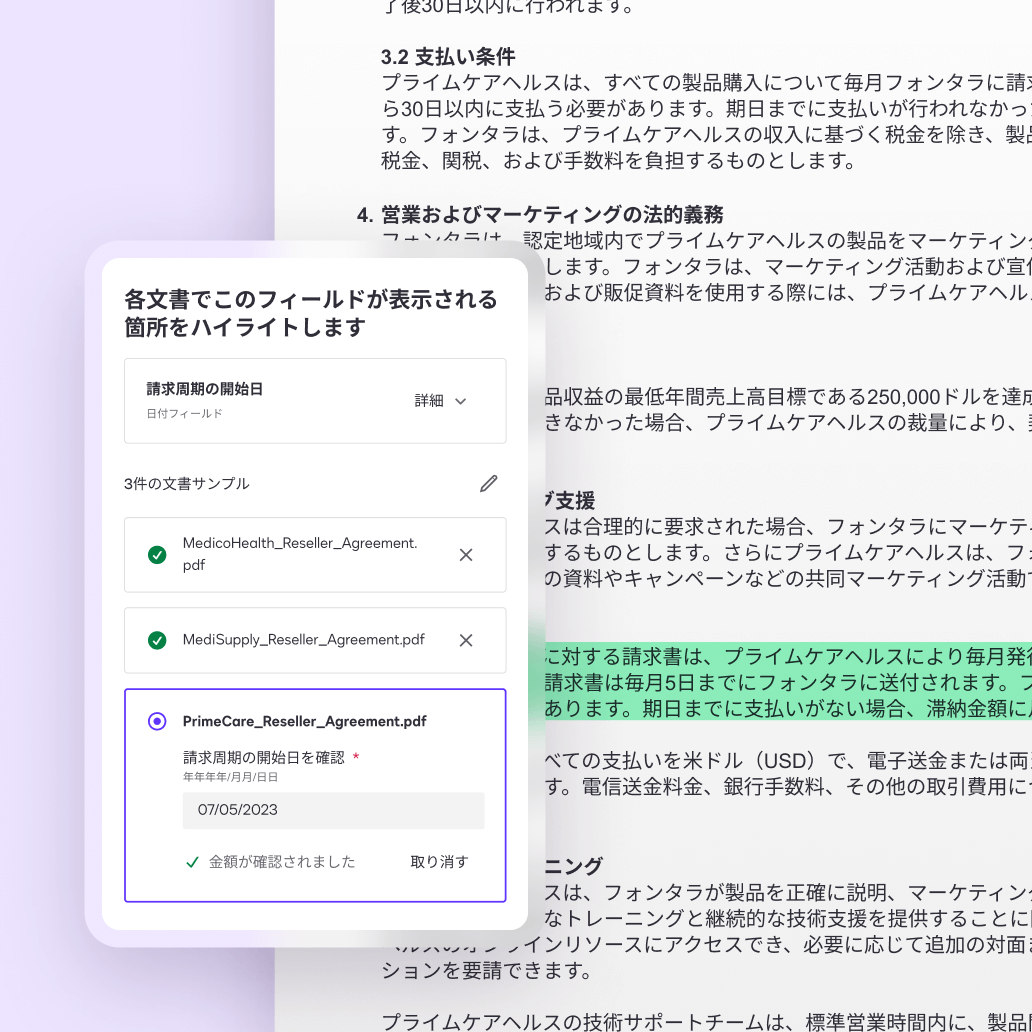Click the green verified checkmark on MediSupply row
Image resolution: width=1032 pixels, height=1032 pixels.
tap(157, 640)
